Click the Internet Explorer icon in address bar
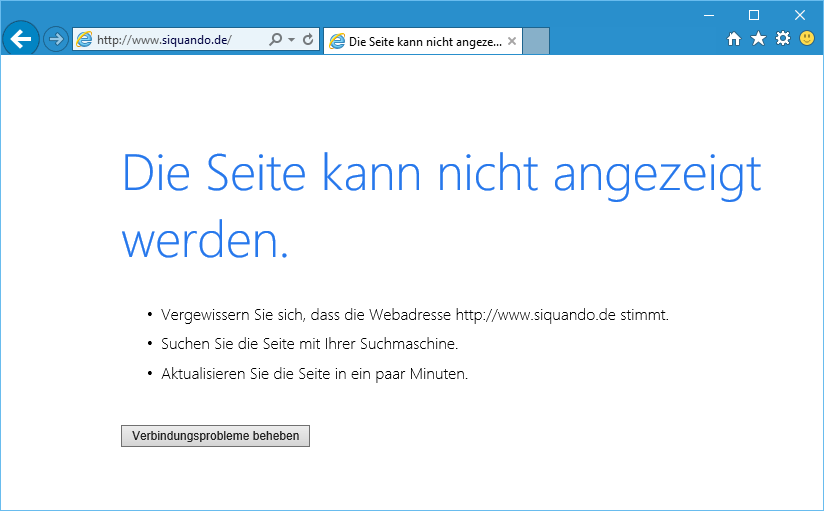824x511 pixels. click(84, 39)
